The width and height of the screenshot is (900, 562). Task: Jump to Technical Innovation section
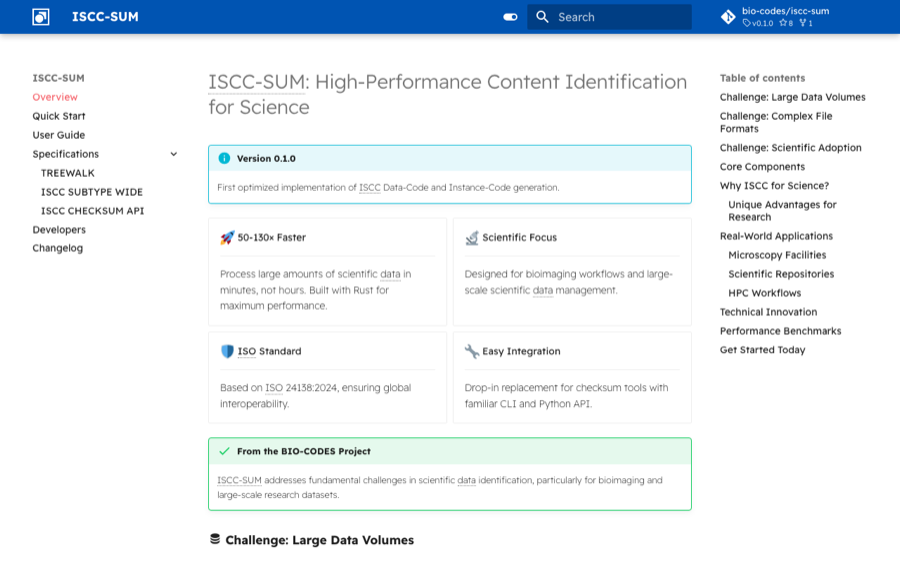(x=769, y=312)
